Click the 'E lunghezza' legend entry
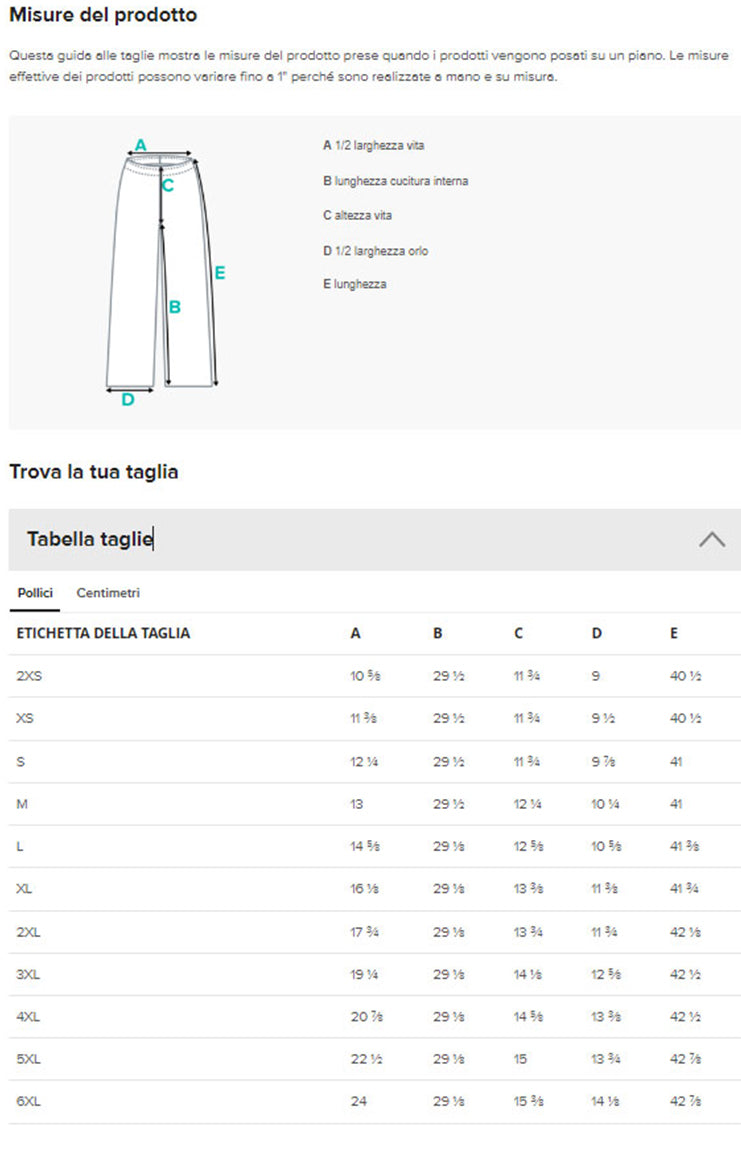741x1151 pixels. [354, 285]
